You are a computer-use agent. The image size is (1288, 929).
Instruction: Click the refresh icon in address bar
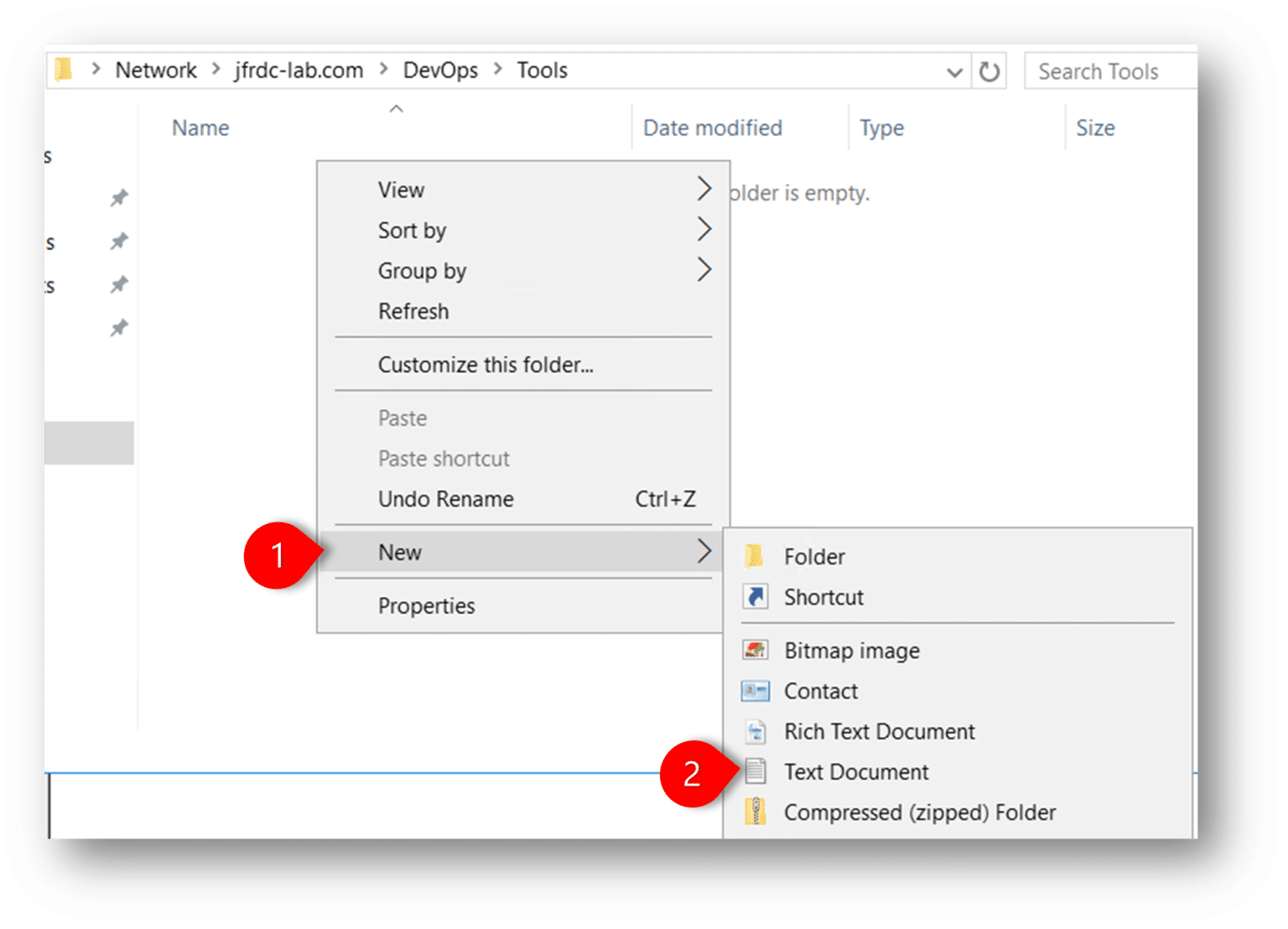[x=989, y=71]
